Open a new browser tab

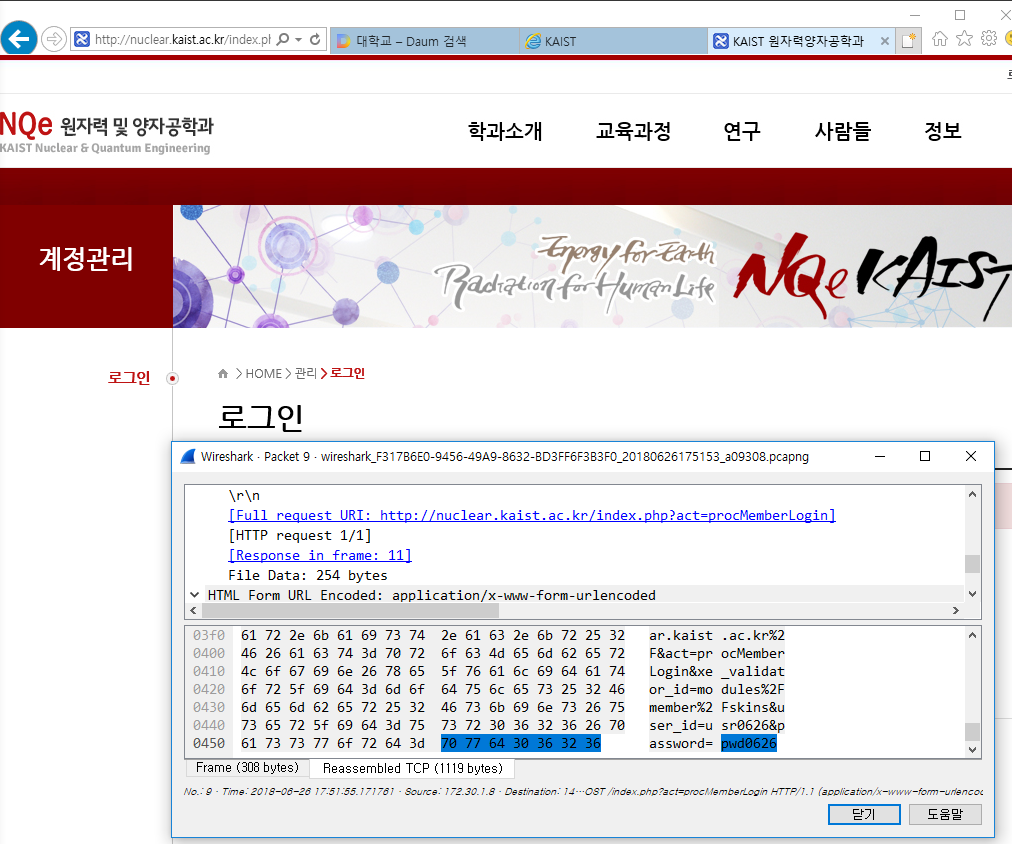point(909,41)
